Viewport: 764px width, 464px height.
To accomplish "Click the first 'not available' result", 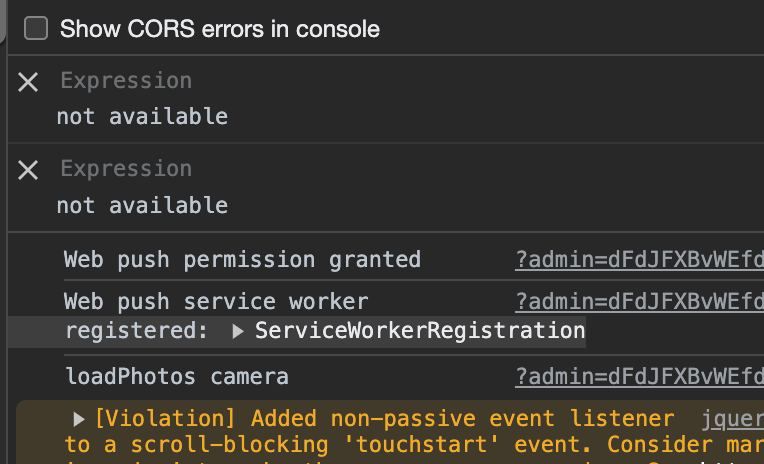I will (x=142, y=116).
